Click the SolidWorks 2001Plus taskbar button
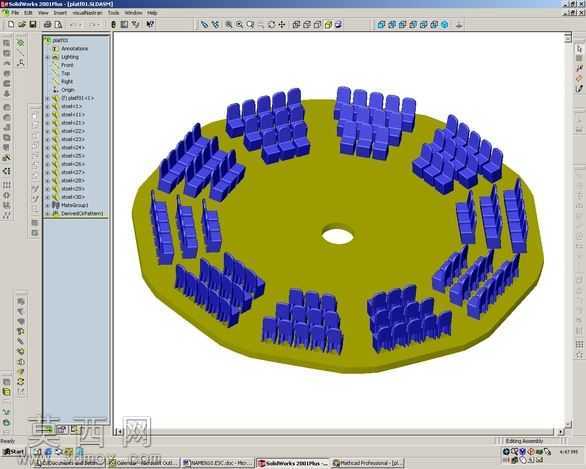 (x=293, y=463)
